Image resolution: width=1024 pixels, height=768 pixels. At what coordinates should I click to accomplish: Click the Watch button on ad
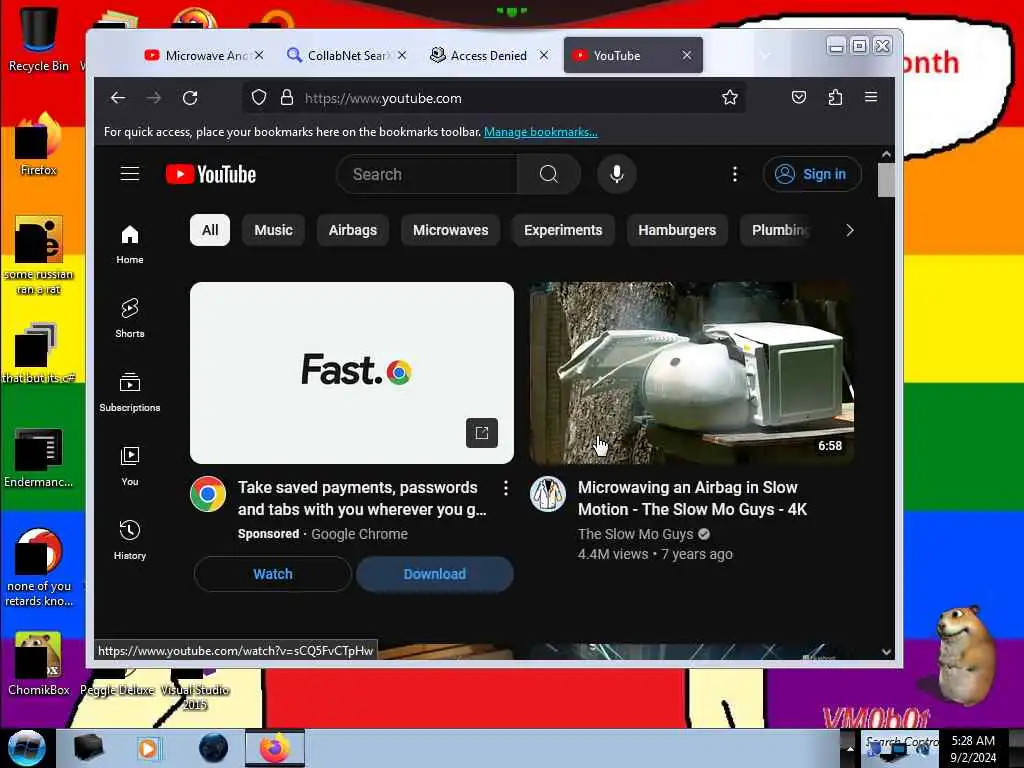tap(273, 574)
